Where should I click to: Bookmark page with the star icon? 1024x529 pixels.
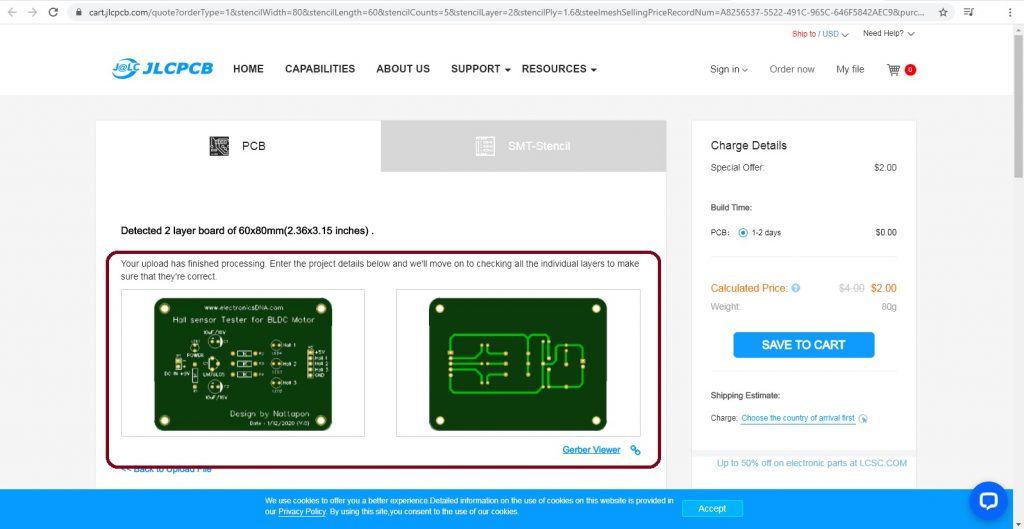point(943,12)
